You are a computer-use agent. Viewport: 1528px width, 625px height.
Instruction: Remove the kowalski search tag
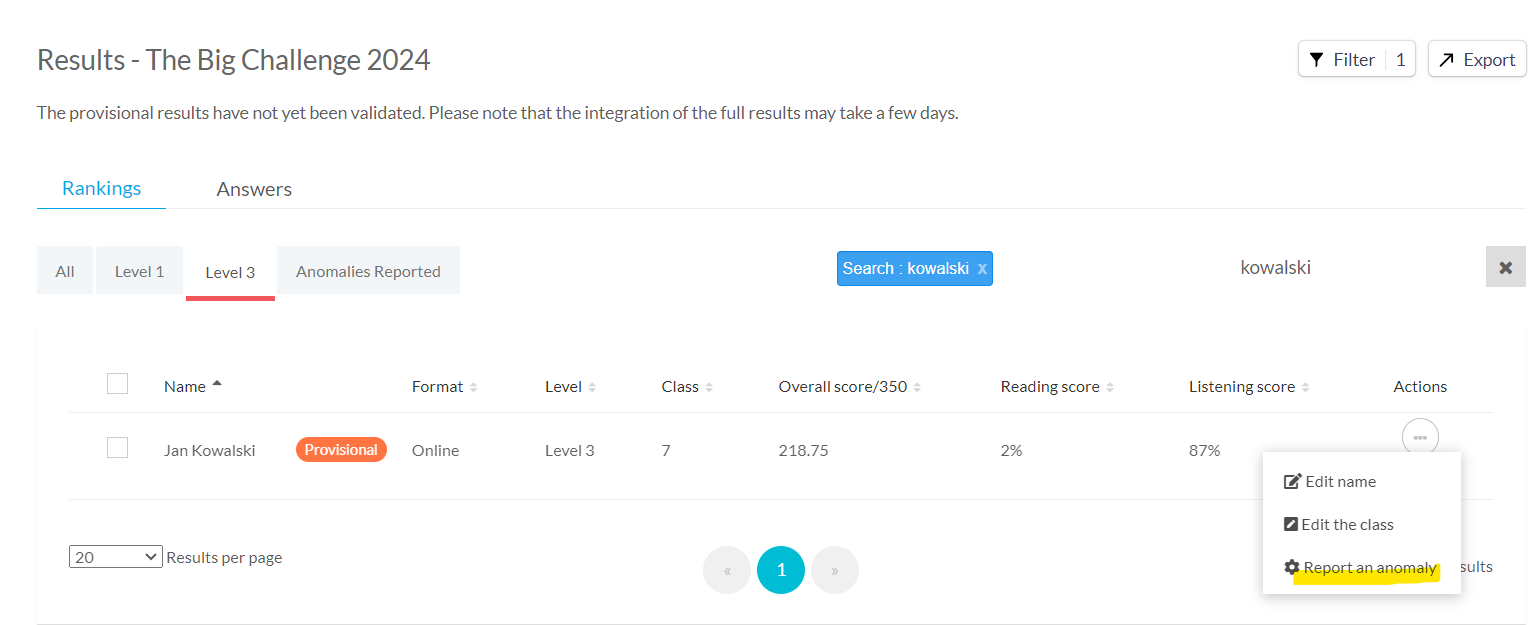coord(982,269)
